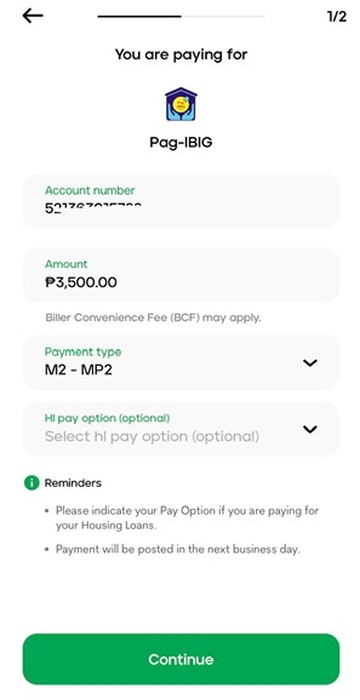Tap the Pag-IBIG biller name text

coord(181,142)
